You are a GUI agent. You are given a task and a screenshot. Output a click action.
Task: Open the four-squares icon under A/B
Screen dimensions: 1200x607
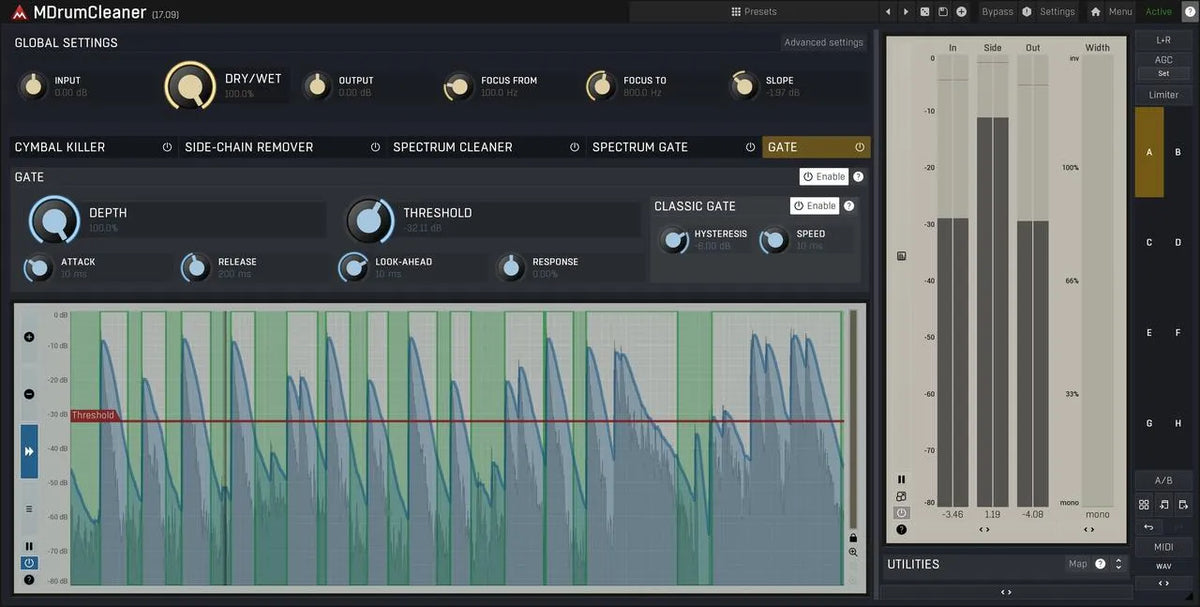[1144, 505]
